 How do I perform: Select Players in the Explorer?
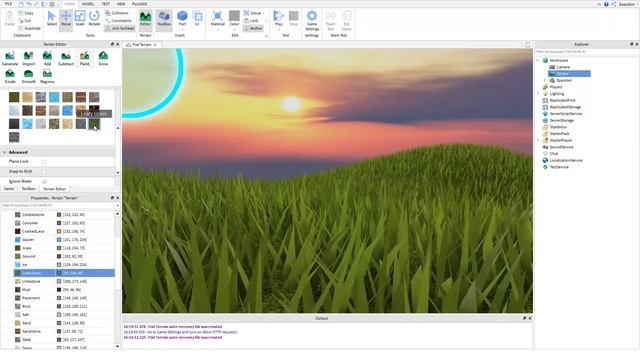556,87
